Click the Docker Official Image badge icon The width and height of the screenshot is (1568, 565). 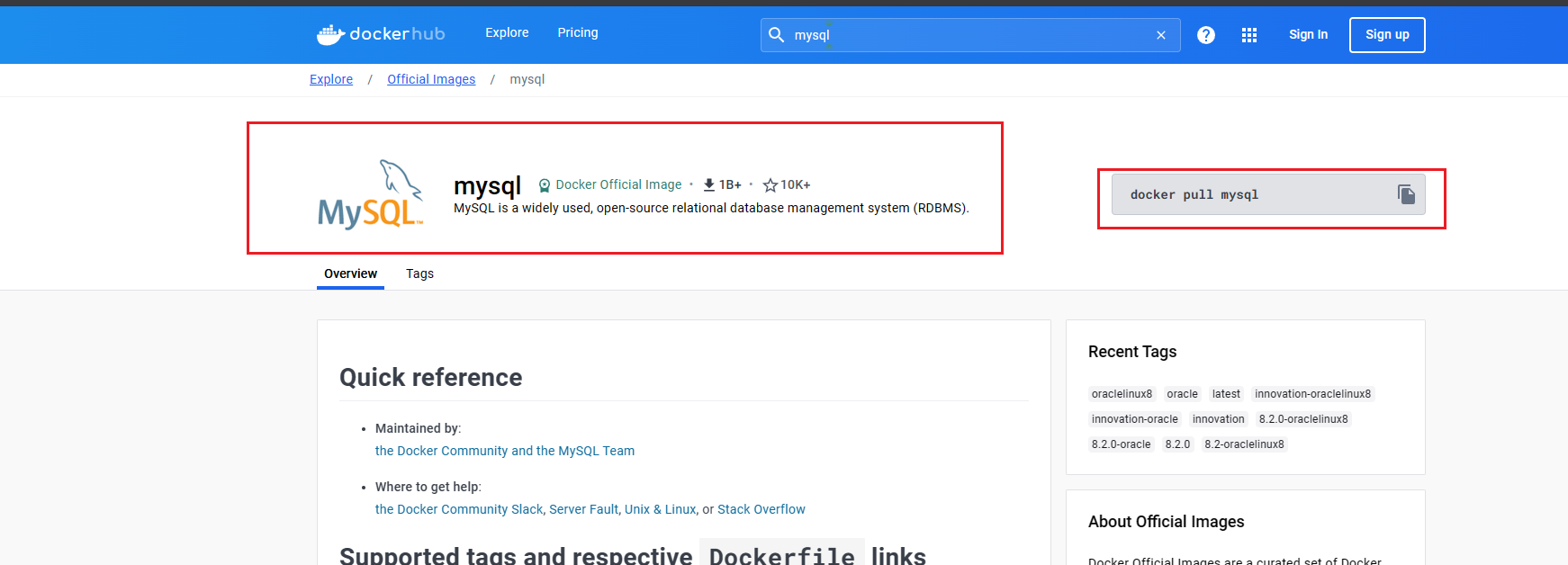pos(545,185)
